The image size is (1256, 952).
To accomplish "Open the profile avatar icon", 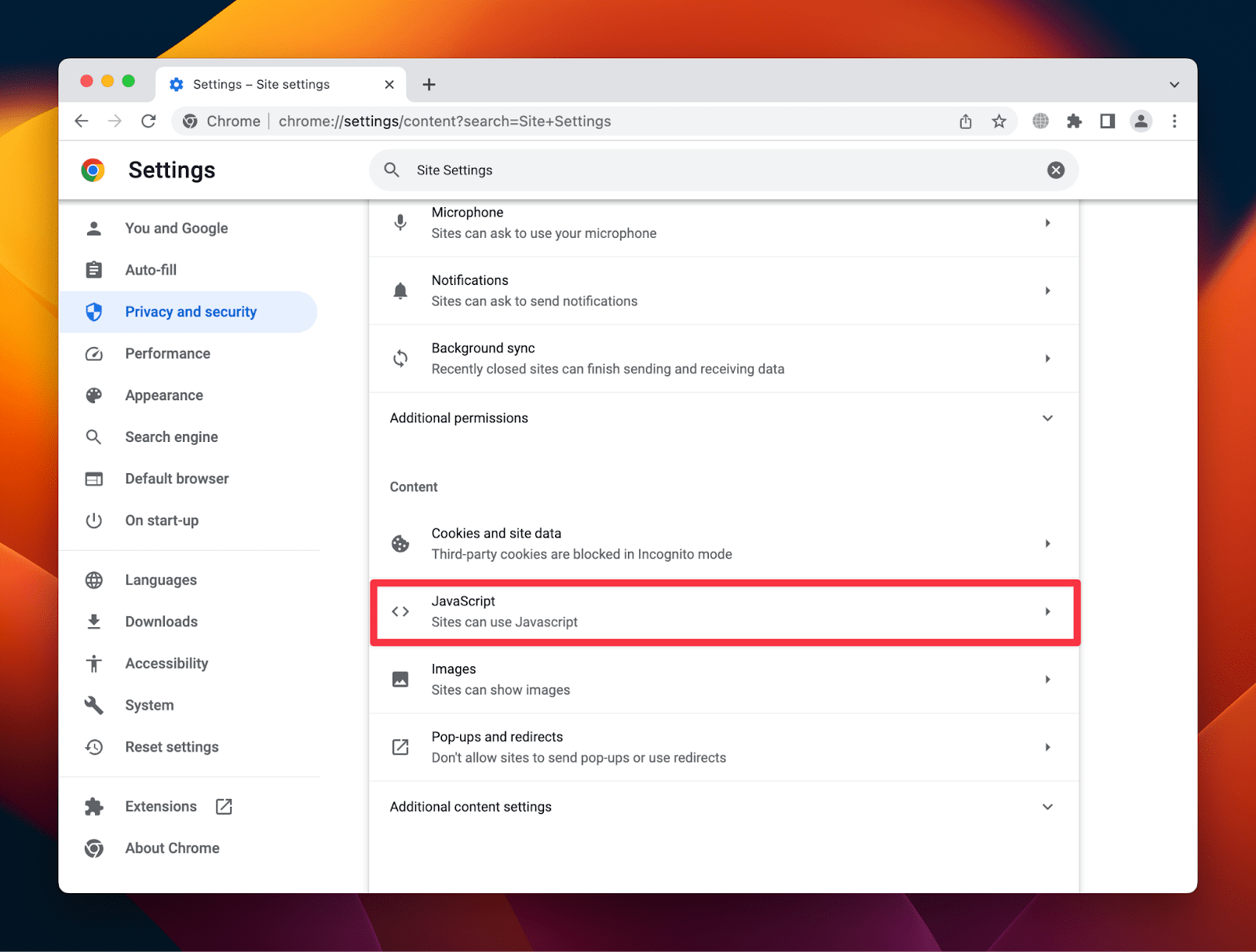I will 1141,121.
